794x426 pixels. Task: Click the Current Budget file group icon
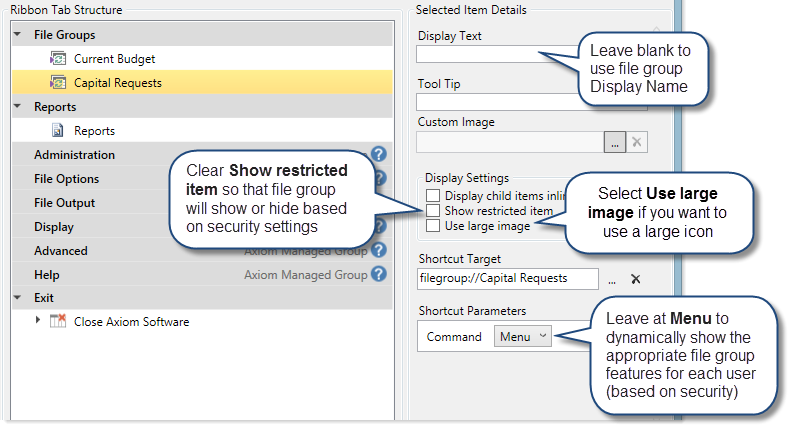[x=58, y=59]
